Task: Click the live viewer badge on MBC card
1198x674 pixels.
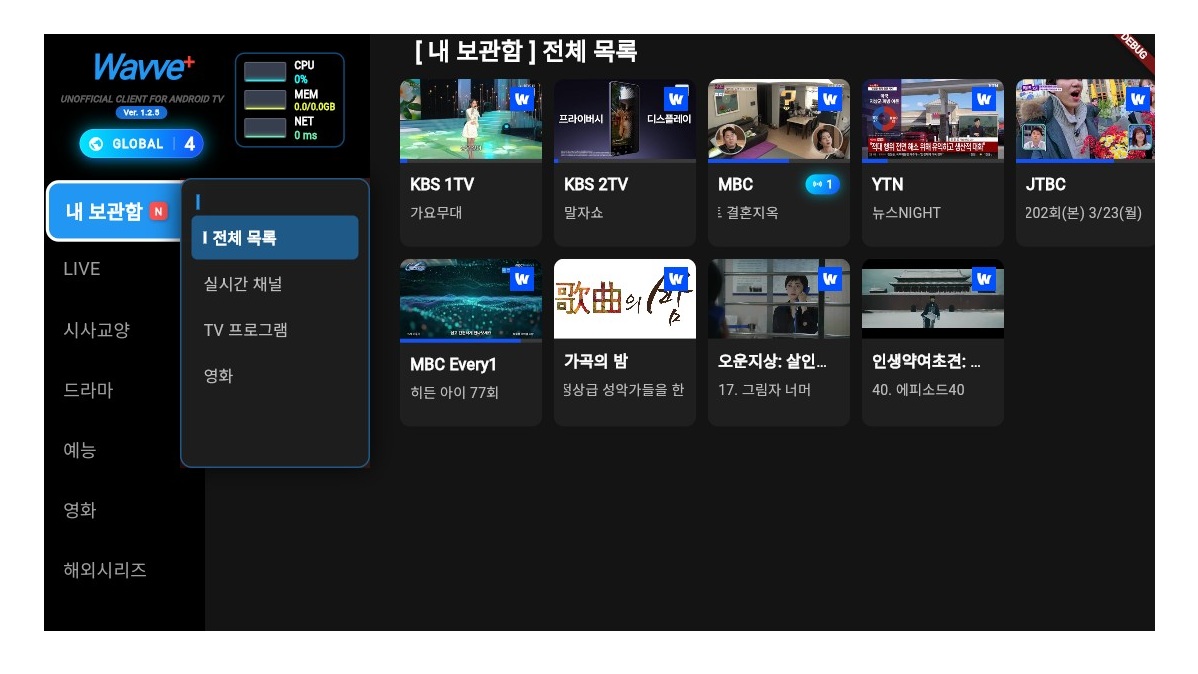Action: (822, 184)
